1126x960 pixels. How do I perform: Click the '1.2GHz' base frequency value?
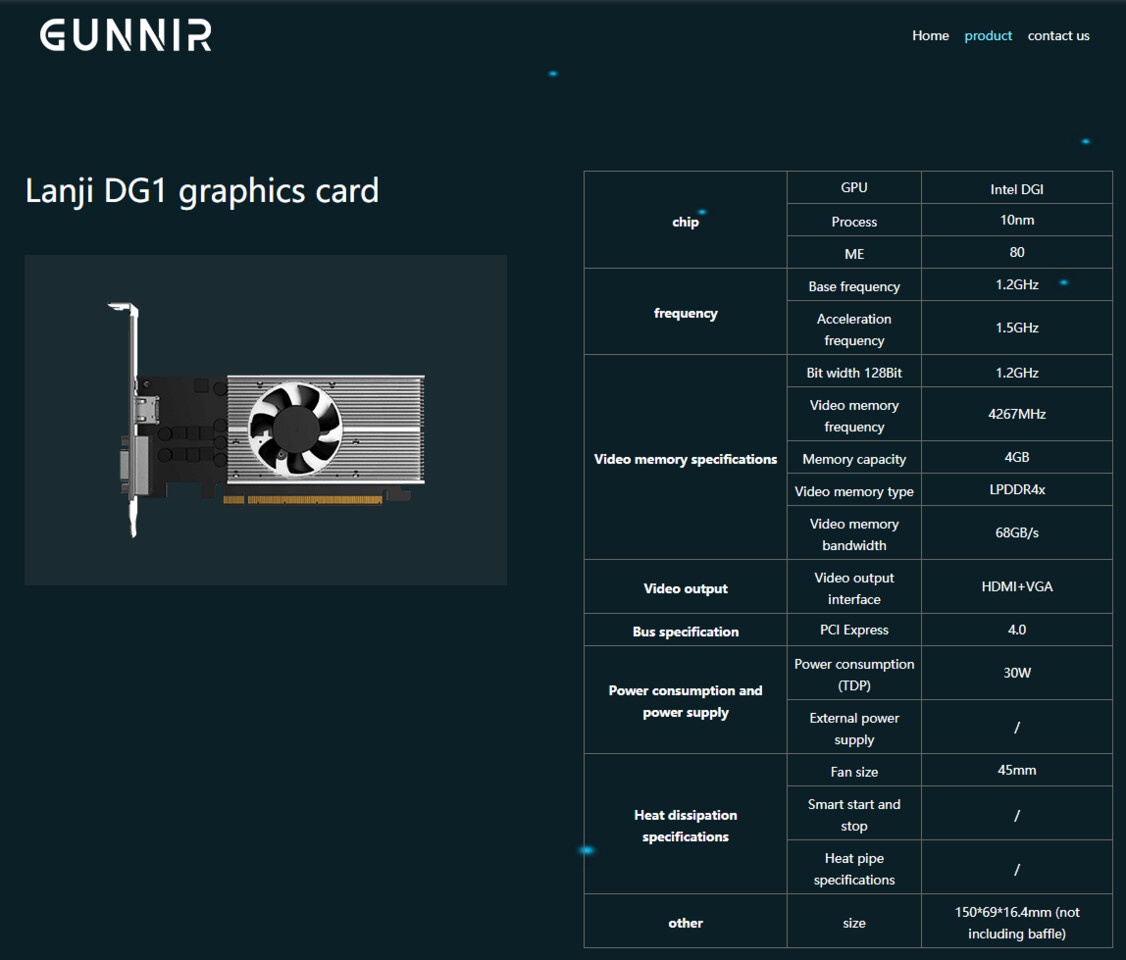tap(1017, 285)
